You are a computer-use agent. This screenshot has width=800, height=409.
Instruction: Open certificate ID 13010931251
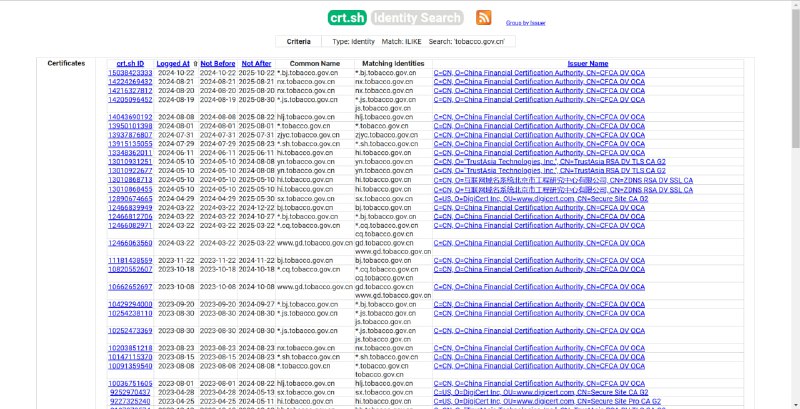[130, 160]
